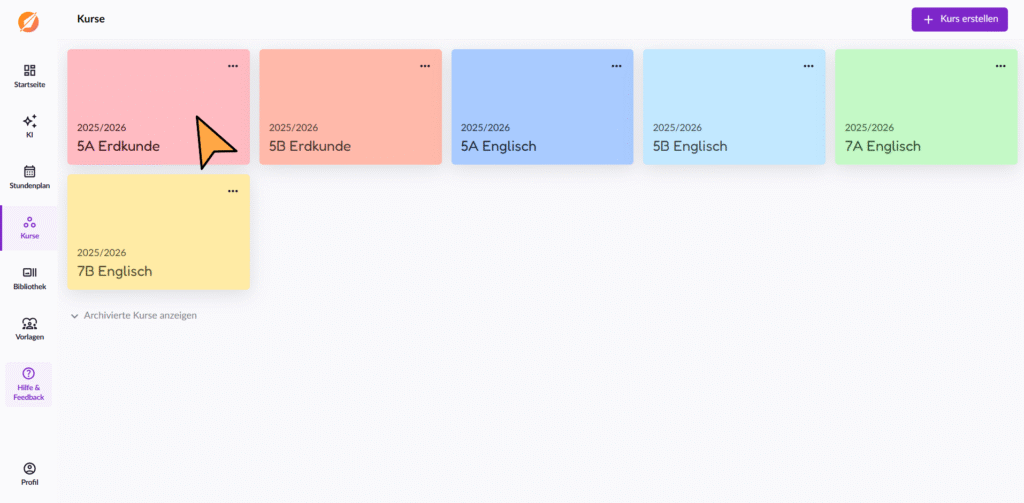Open the KI sparkle icon
The height and width of the screenshot is (503, 1024).
tap(29, 121)
